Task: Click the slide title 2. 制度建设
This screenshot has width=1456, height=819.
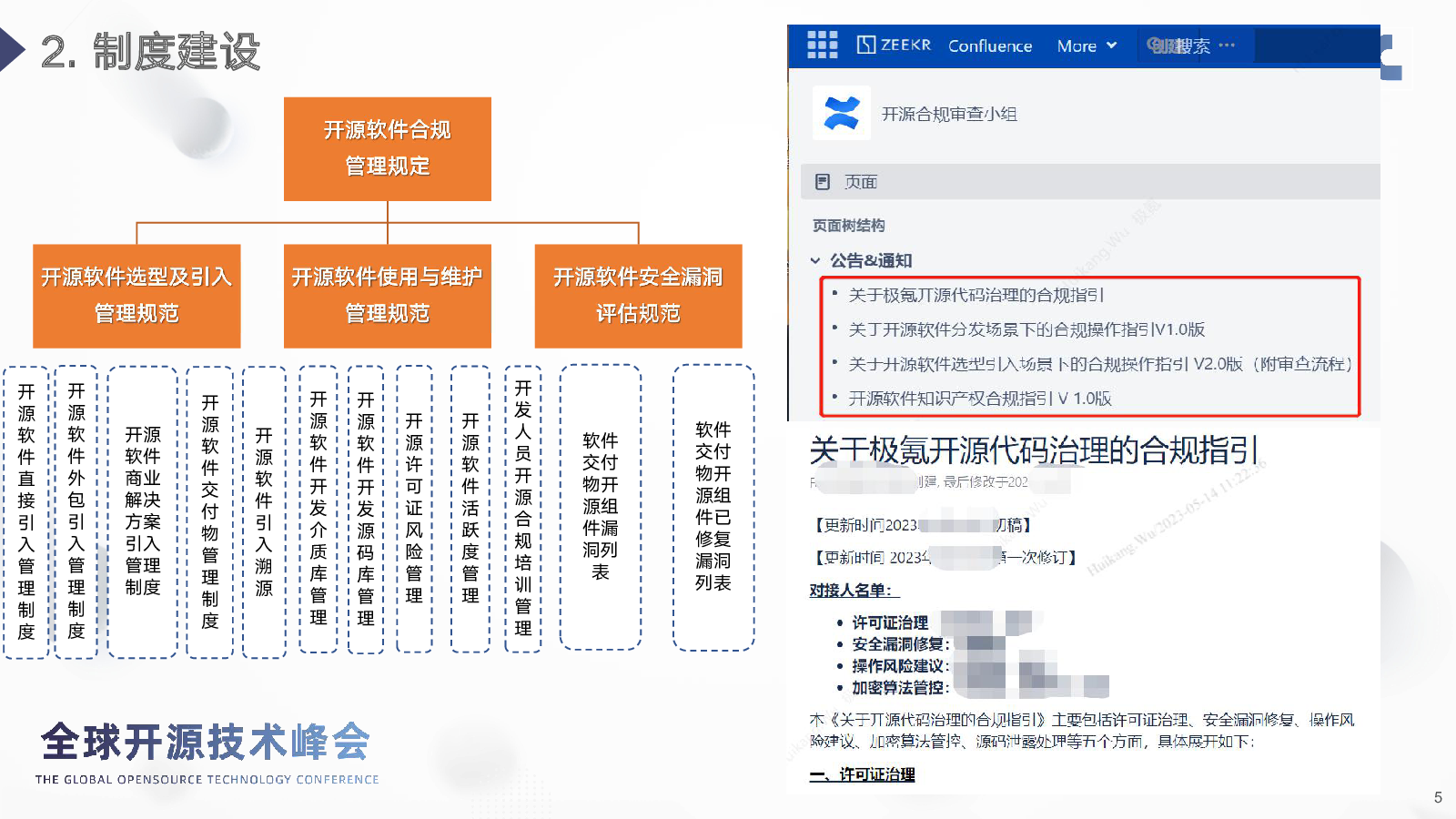Action: pyautogui.click(x=150, y=51)
